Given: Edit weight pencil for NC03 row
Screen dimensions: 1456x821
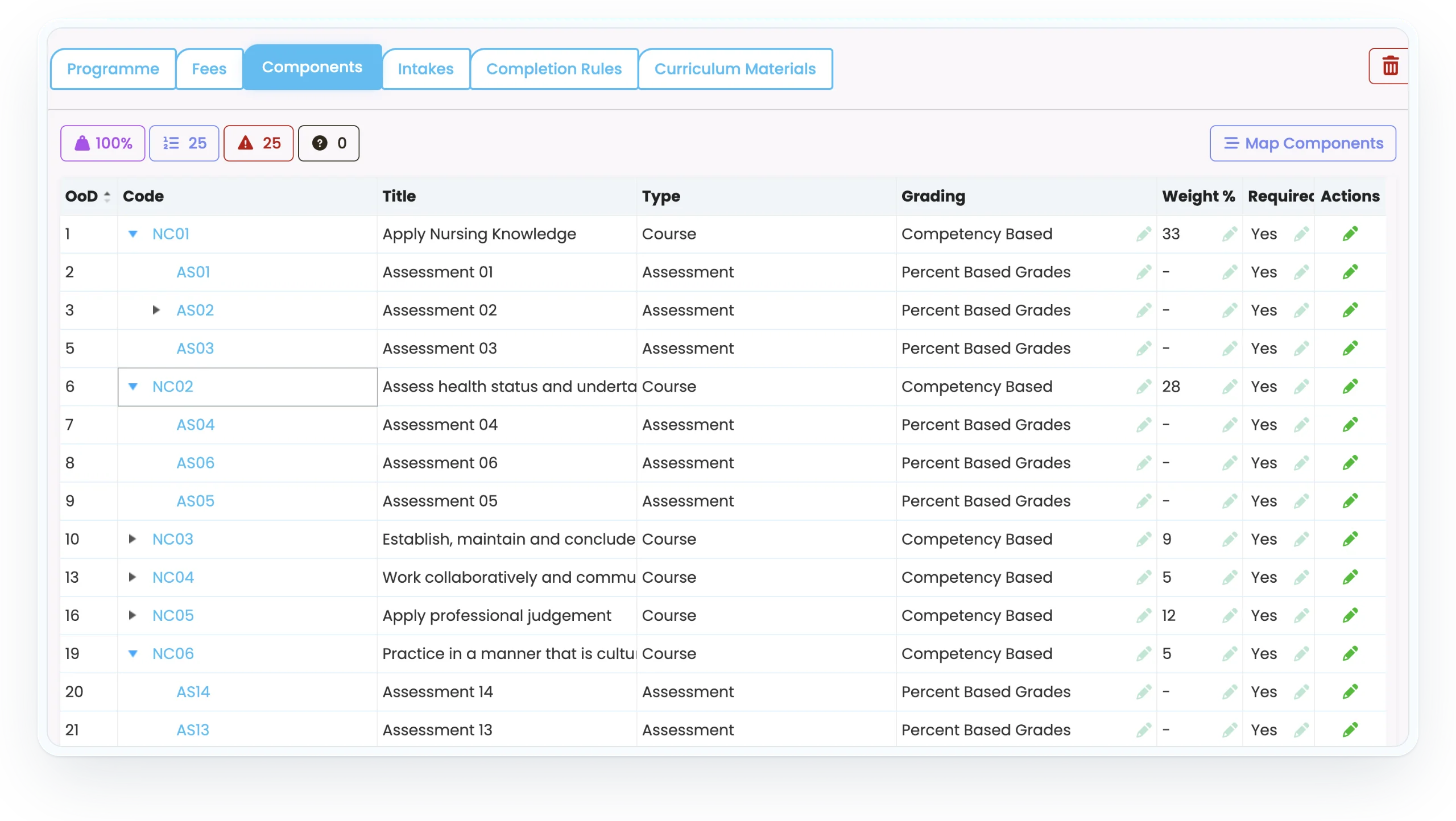Looking at the screenshot, I should [x=1230, y=539].
